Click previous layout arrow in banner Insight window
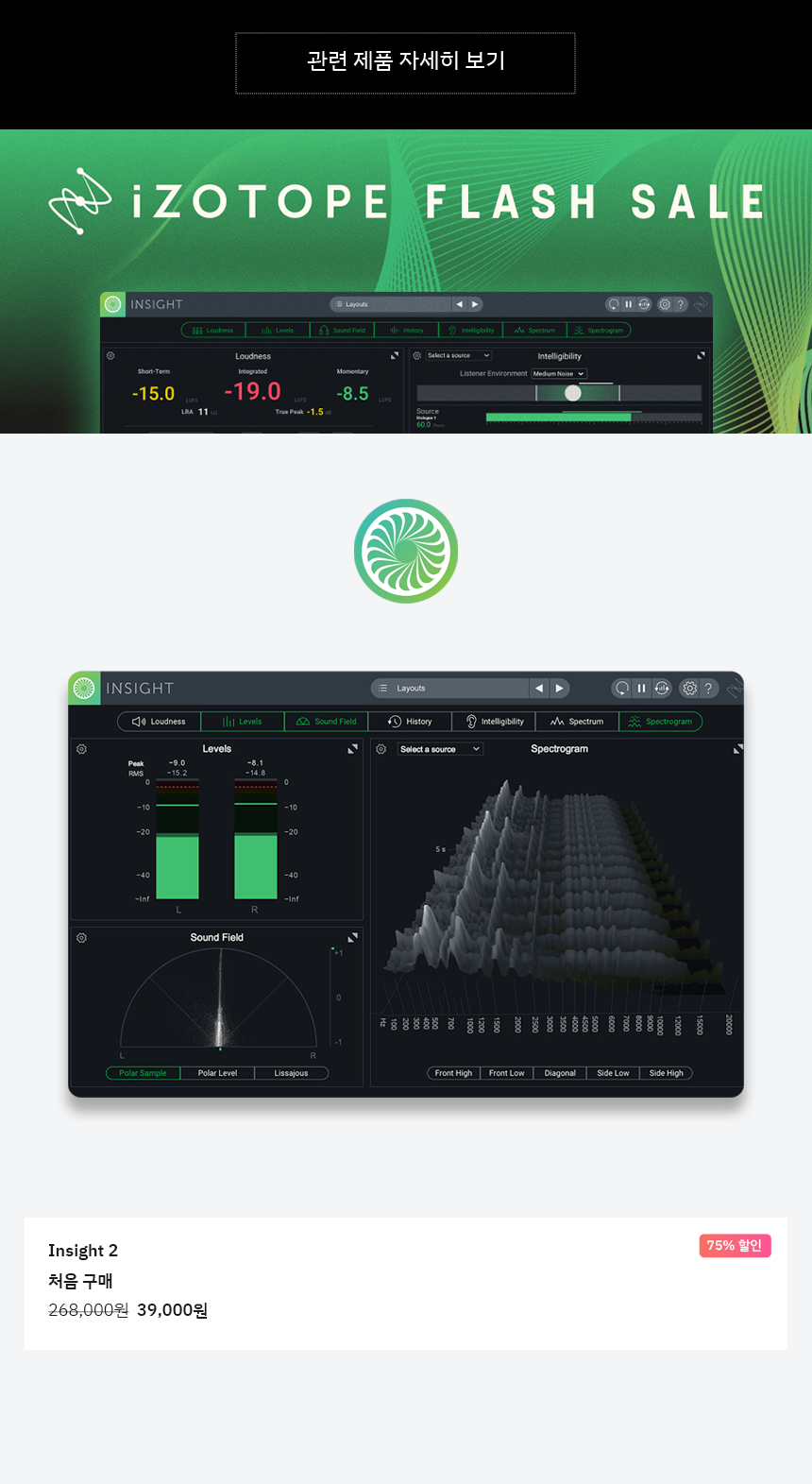The height and width of the screenshot is (1484, 812). click(x=460, y=304)
